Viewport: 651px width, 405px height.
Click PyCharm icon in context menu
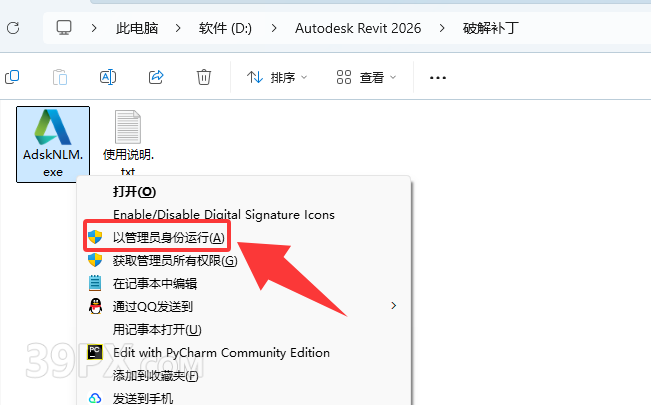click(95, 352)
